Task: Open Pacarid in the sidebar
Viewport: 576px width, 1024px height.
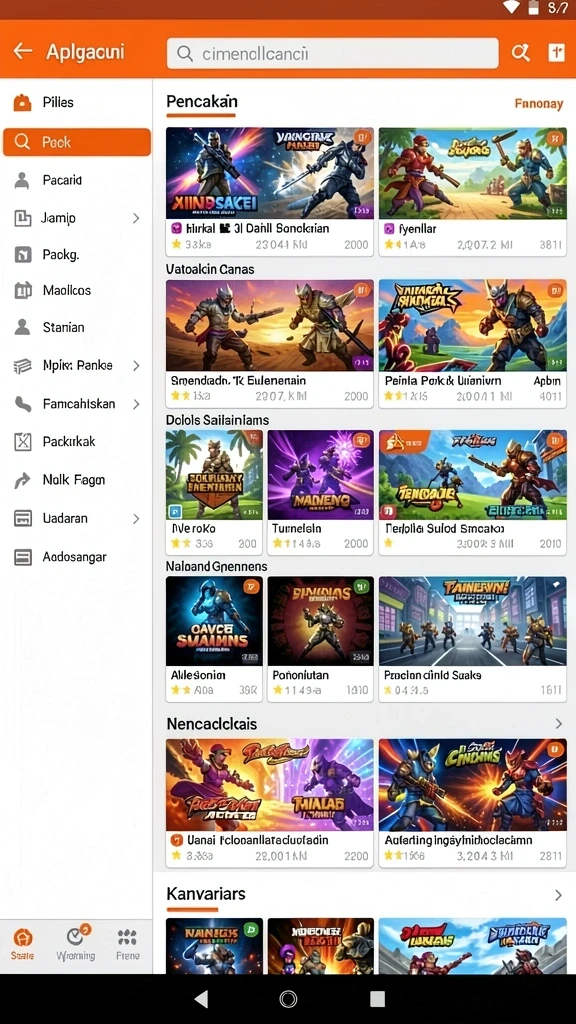Action: point(76,180)
